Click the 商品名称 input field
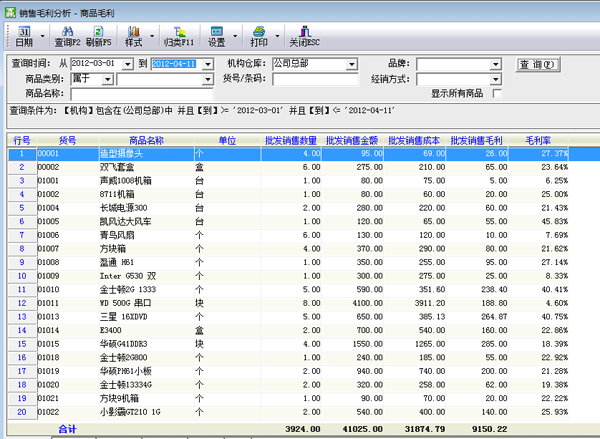Screen dimensions: 600x439 (141, 94)
